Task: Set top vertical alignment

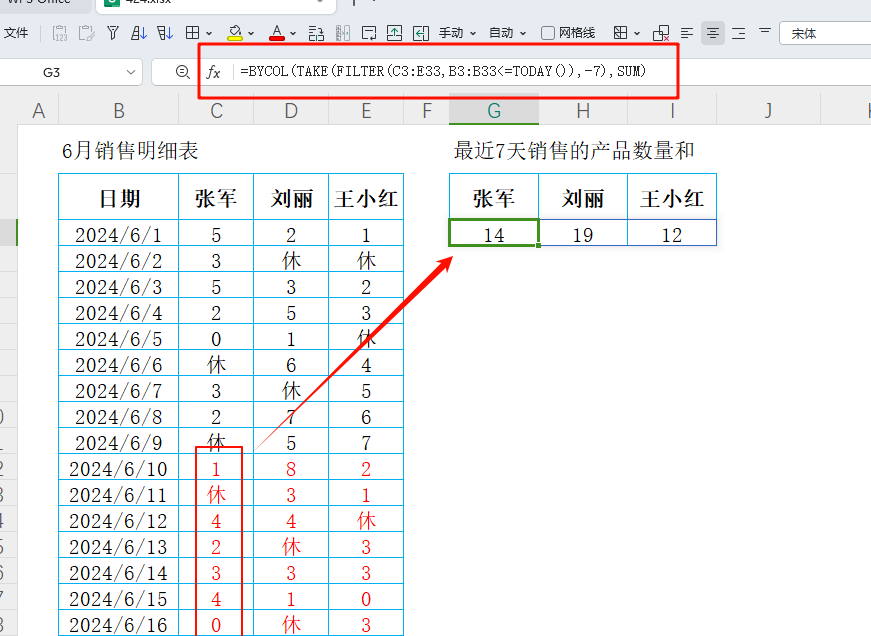Action: pyautogui.click(x=765, y=31)
